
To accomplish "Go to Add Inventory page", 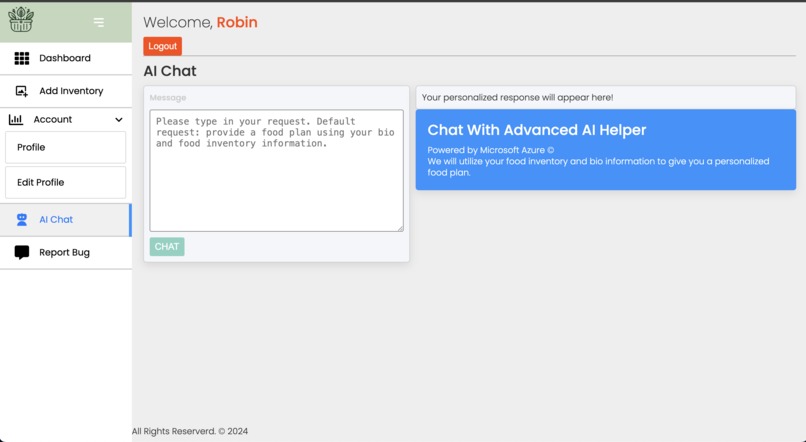I will tap(66, 91).
